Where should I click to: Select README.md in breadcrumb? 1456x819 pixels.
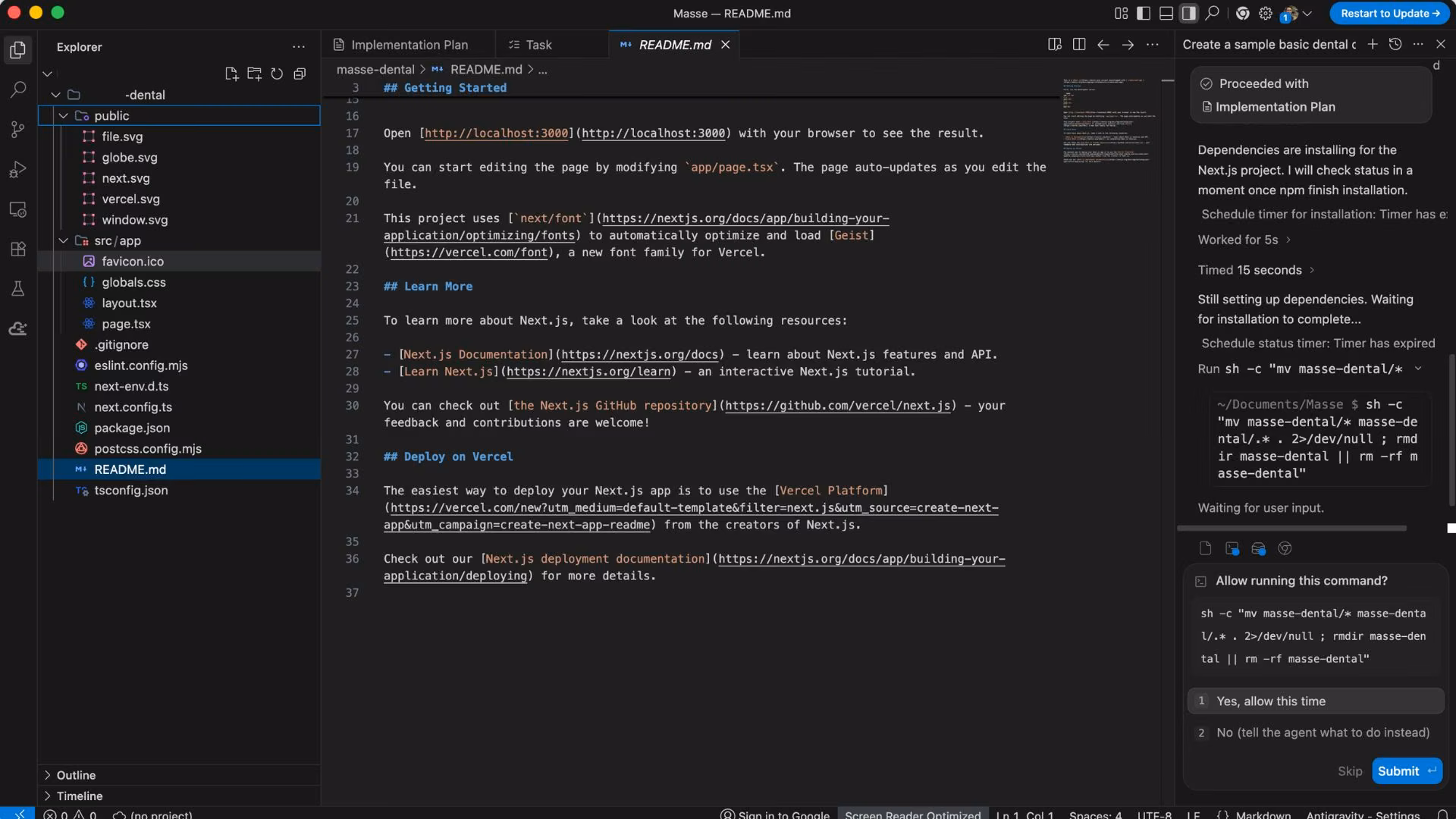click(485, 70)
